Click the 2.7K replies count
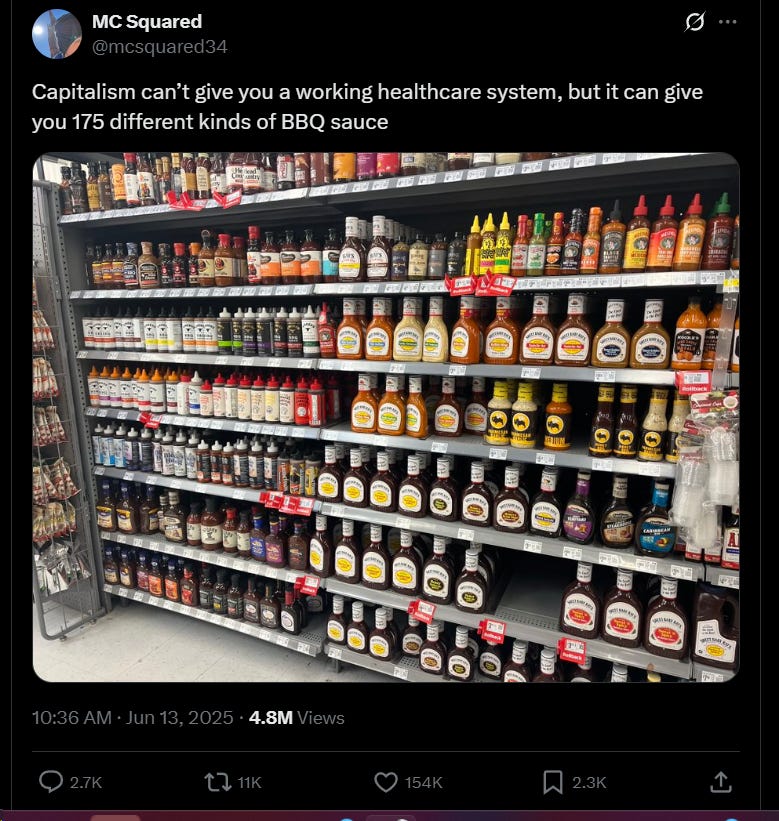Screen dimensions: 779x821 86,782
